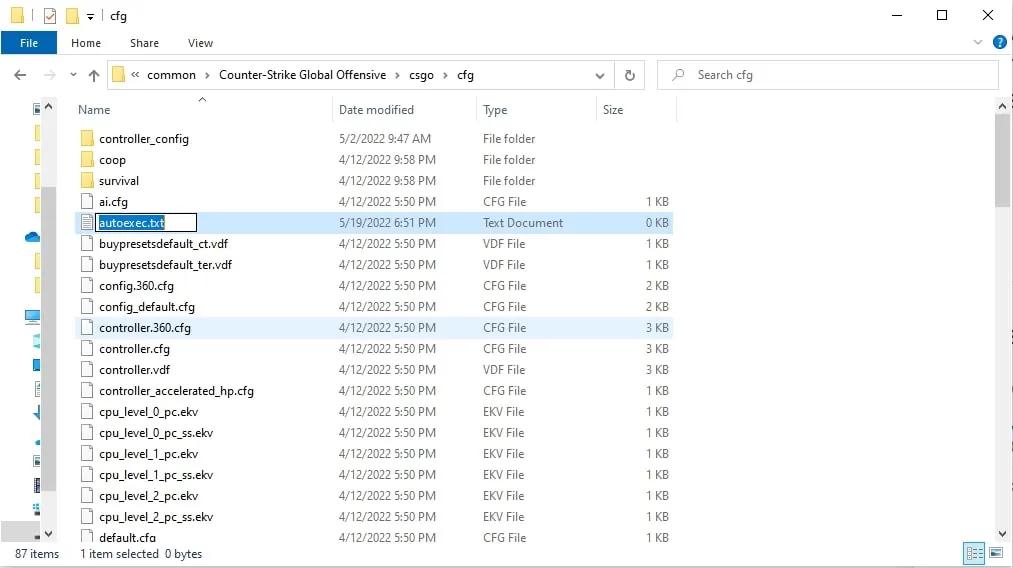Click the Back navigation arrow

(x=20, y=75)
